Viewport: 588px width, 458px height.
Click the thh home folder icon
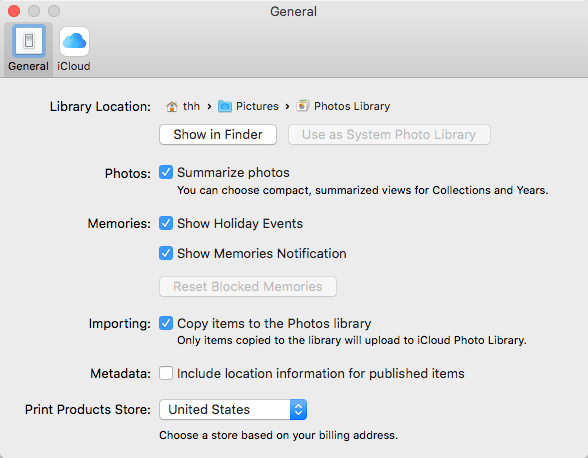(x=172, y=107)
